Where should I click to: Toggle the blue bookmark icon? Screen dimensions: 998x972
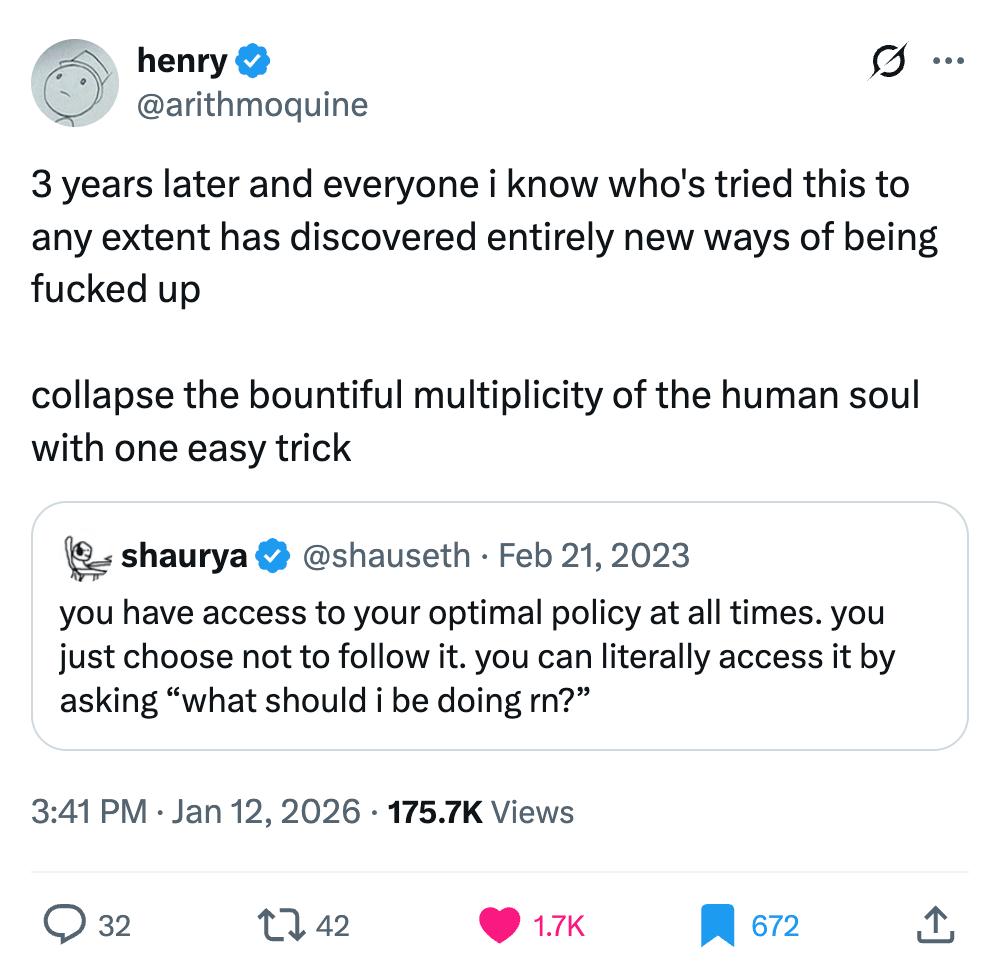[x=717, y=925]
